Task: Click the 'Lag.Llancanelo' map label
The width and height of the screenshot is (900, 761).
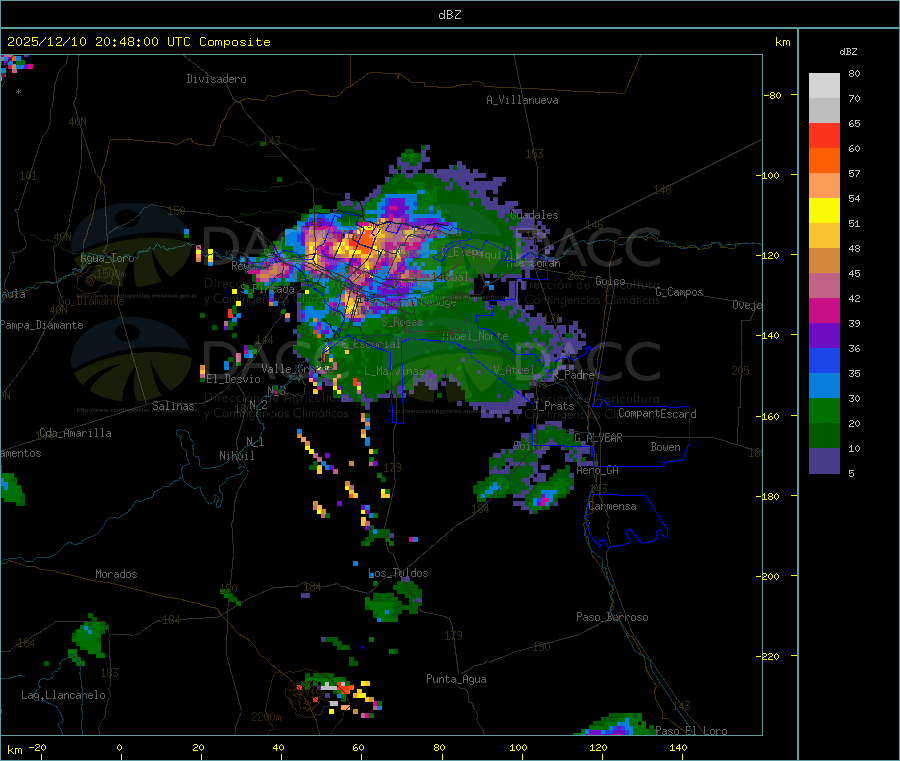Action: pos(63,695)
